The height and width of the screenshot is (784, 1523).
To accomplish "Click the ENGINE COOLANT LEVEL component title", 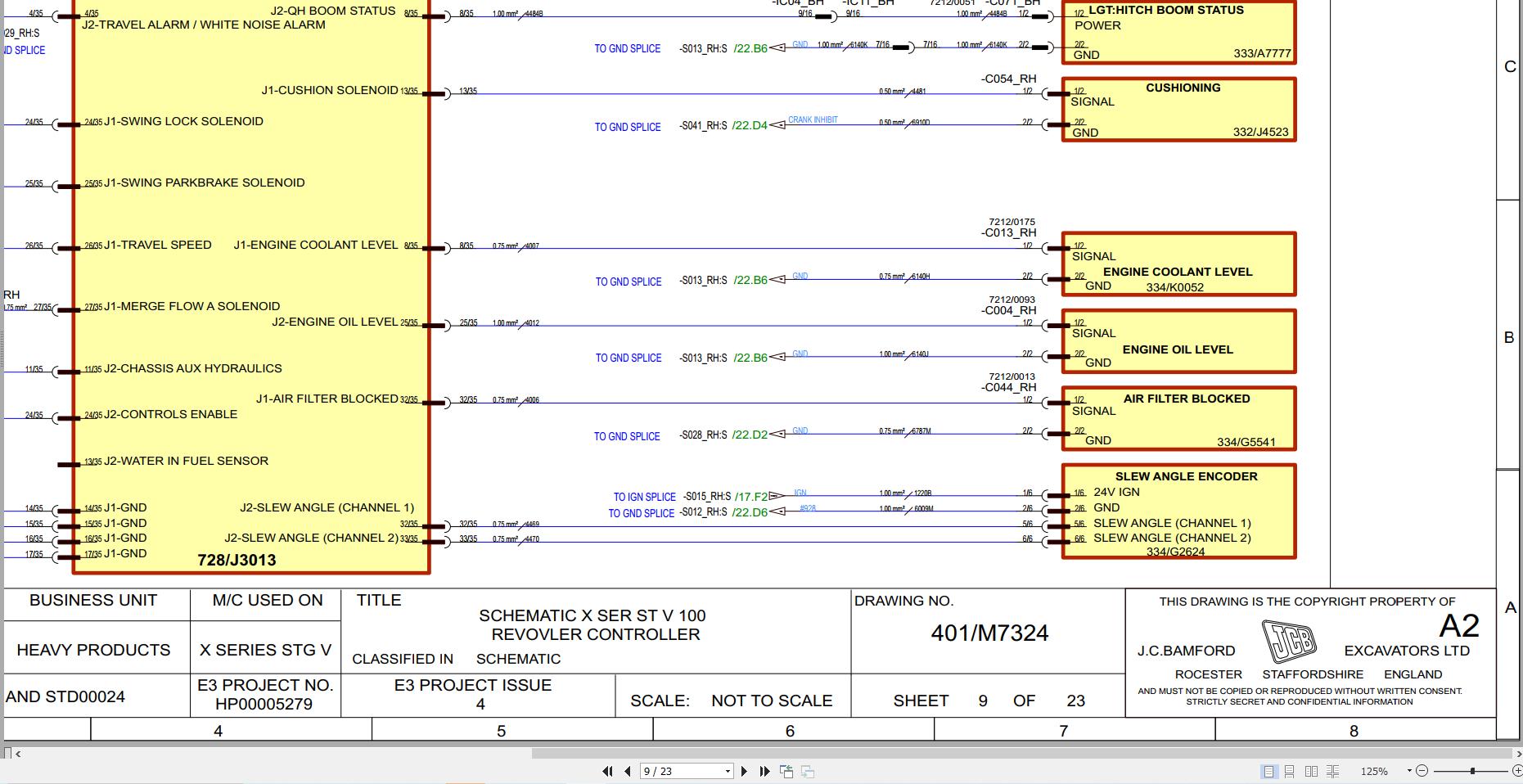I will [1178, 272].
